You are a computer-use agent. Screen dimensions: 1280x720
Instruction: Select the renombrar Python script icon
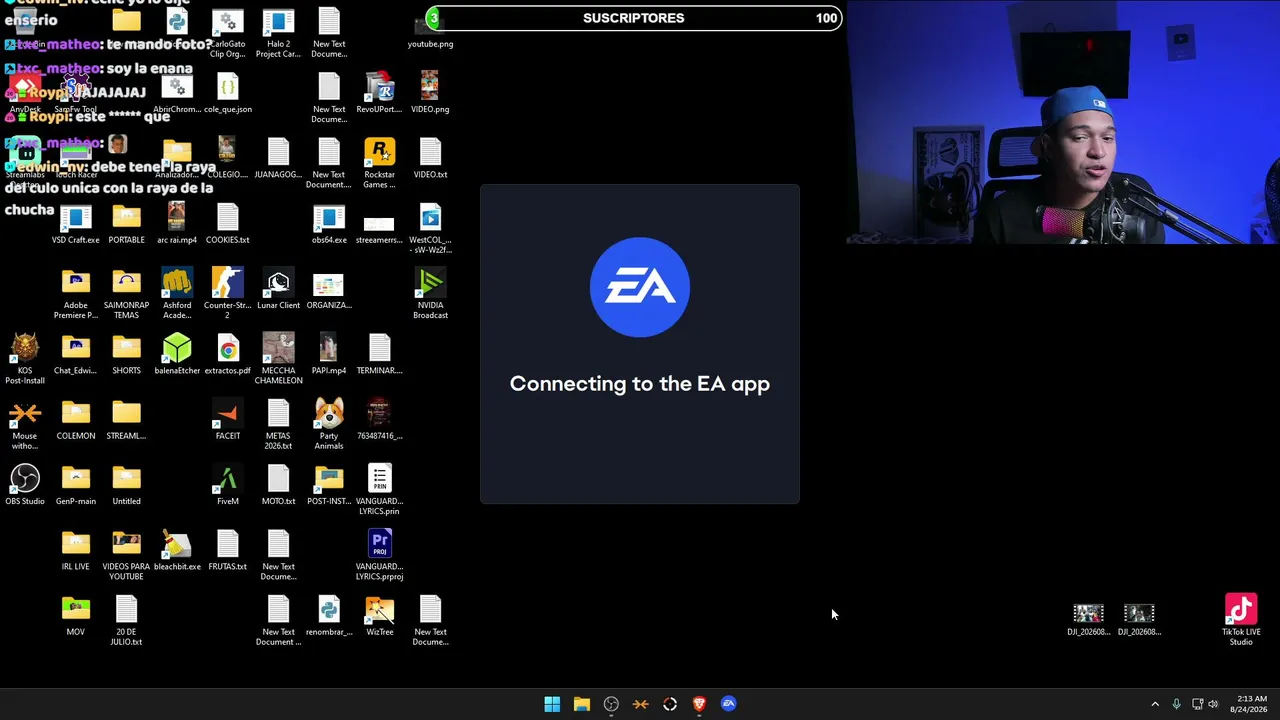coord(329,610)
